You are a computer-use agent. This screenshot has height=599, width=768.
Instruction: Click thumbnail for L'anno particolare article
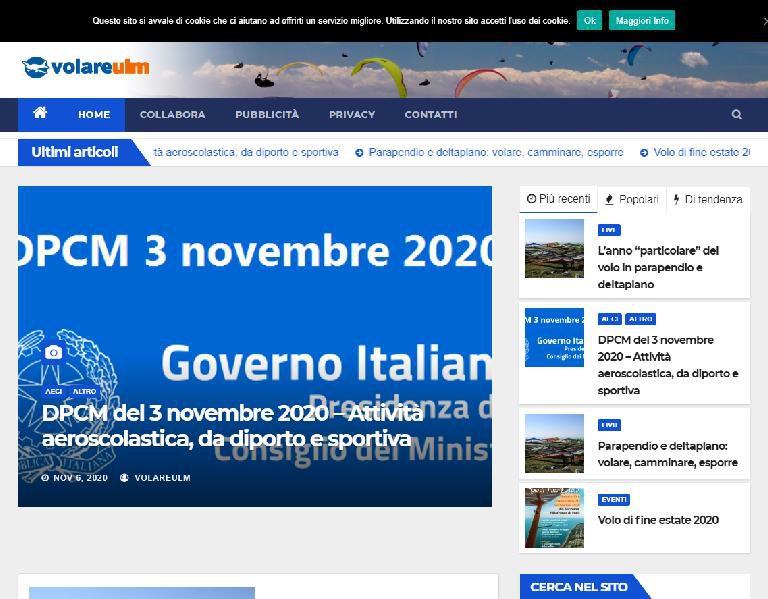tap(554, 248)
